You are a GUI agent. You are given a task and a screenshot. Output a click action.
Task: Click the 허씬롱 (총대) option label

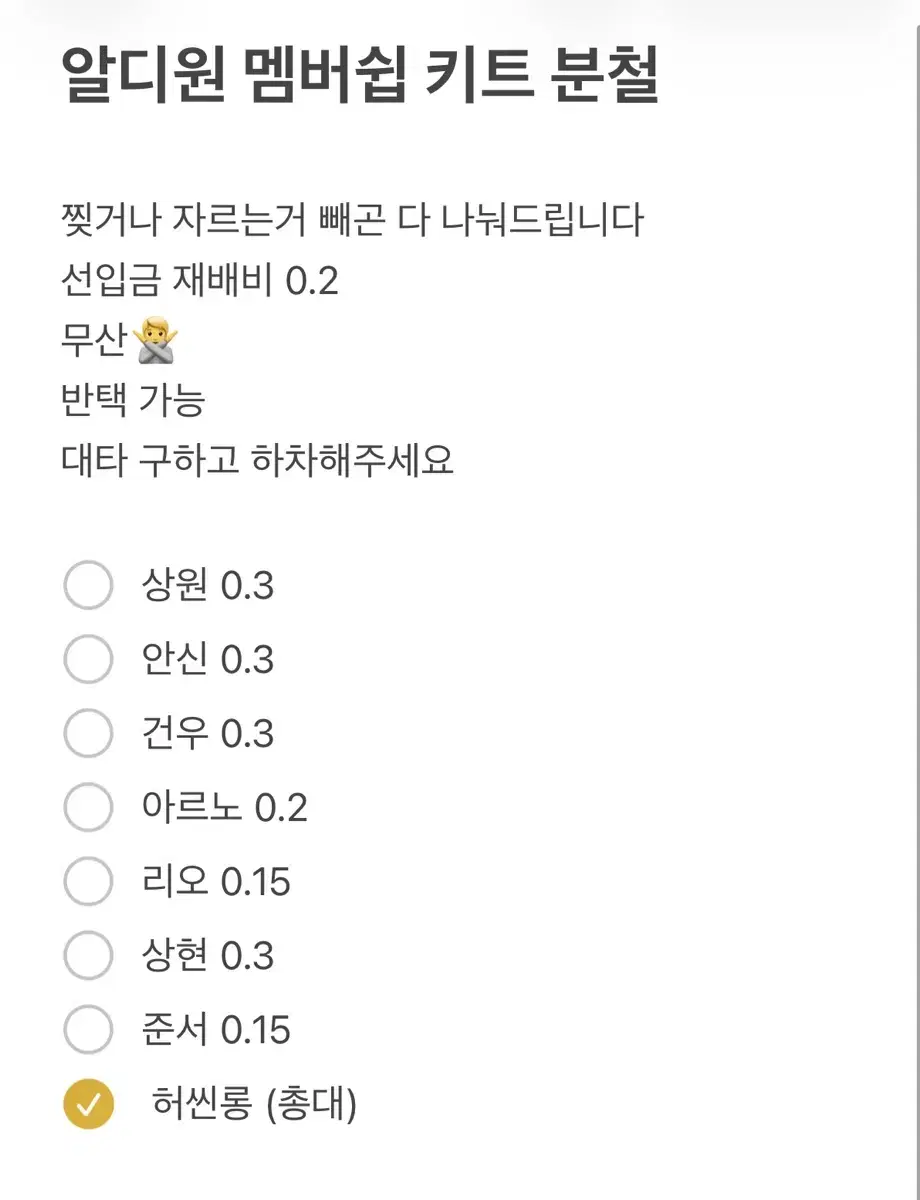click(254, 1104)
